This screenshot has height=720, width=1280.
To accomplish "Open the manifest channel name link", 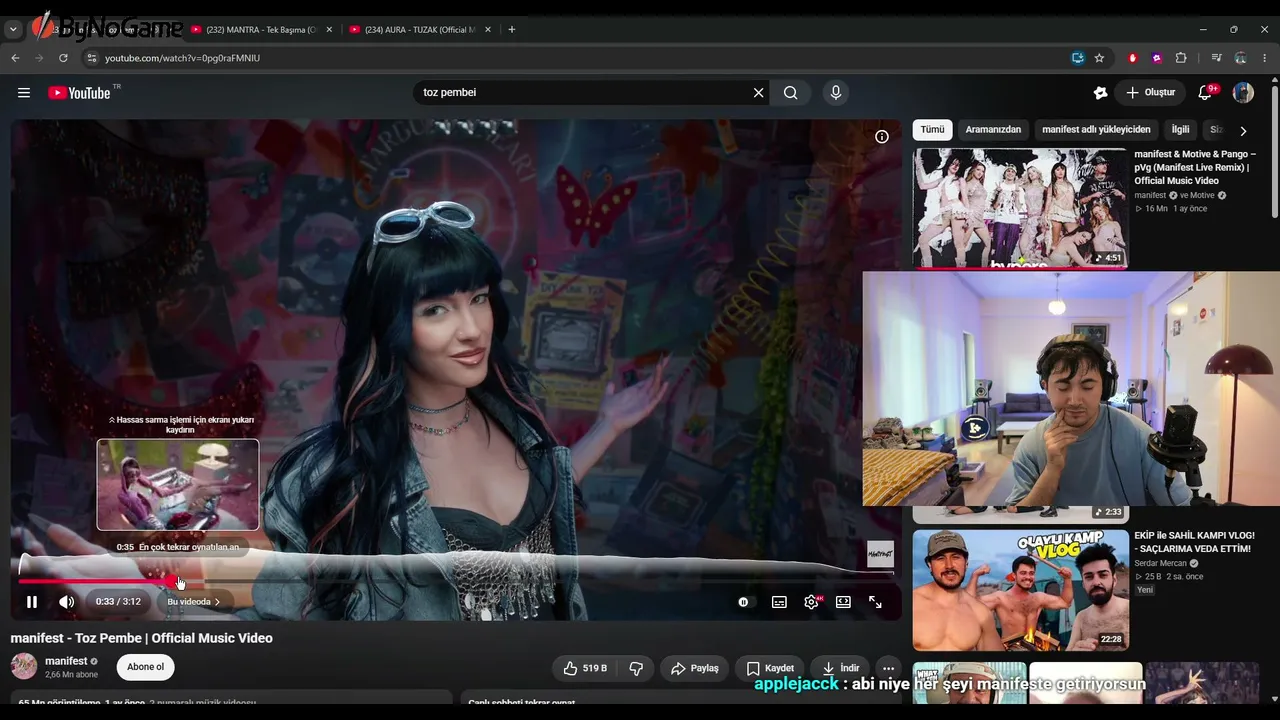I will click(x=66, y=661).
